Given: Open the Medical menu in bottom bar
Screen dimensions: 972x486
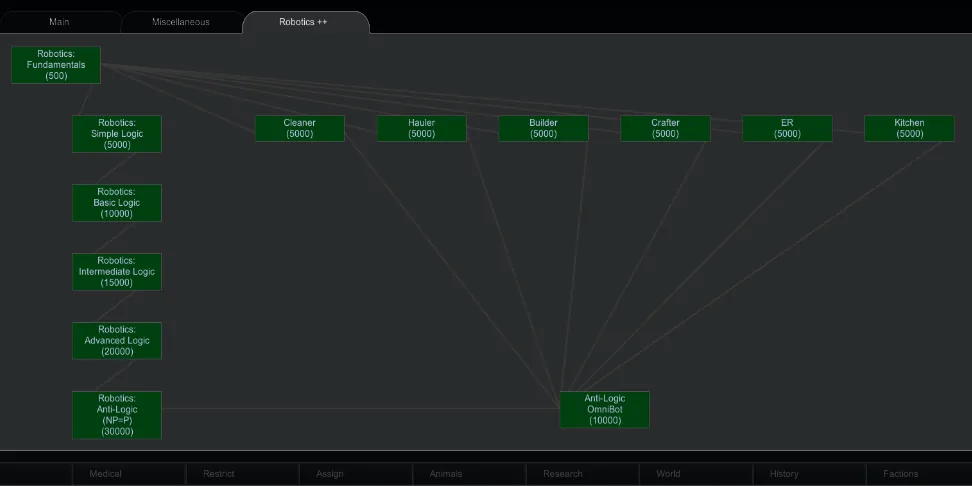Looking at the screenshot, I should point(106,474).
